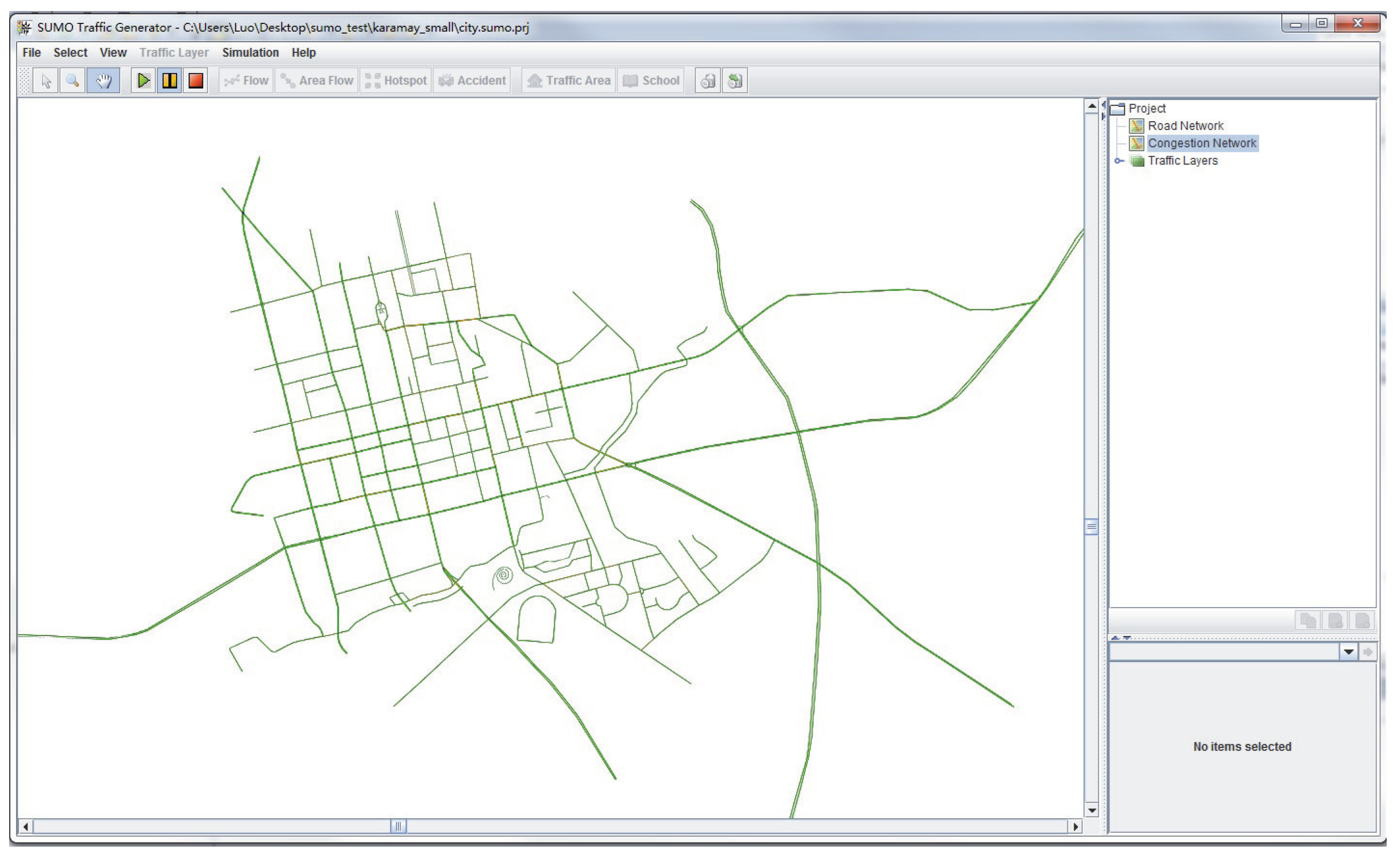The width and height of the screenshot is (1400, 859).
Task: Select Congestion Network in project tree
Action: point(1202,143)
